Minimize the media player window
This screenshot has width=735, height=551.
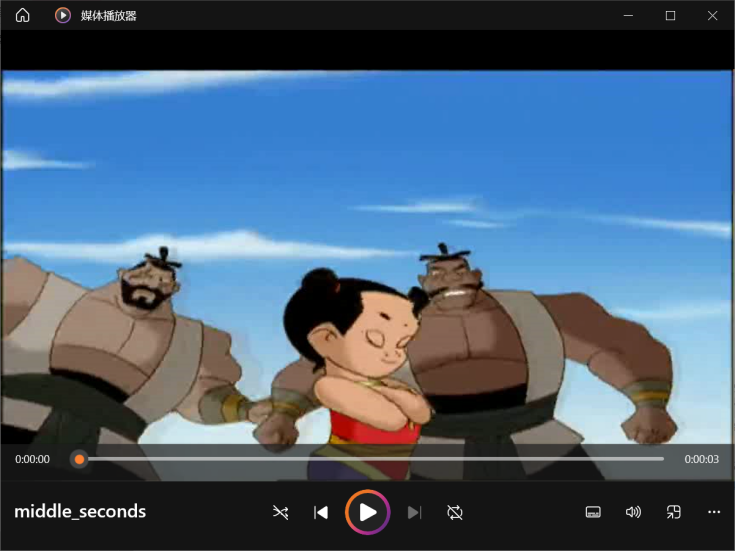[628, 15]
